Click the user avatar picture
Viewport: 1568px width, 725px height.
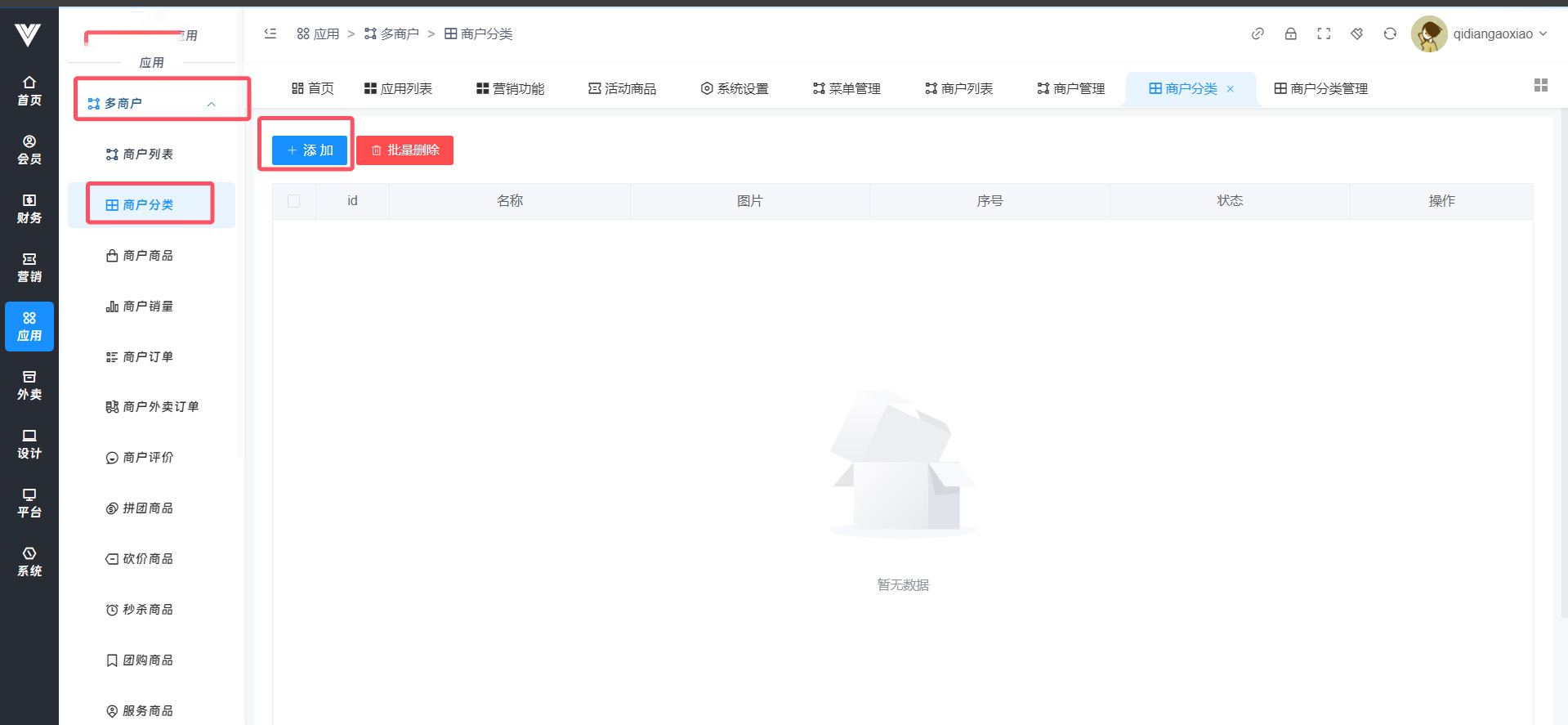click(x=1429, y=34)
